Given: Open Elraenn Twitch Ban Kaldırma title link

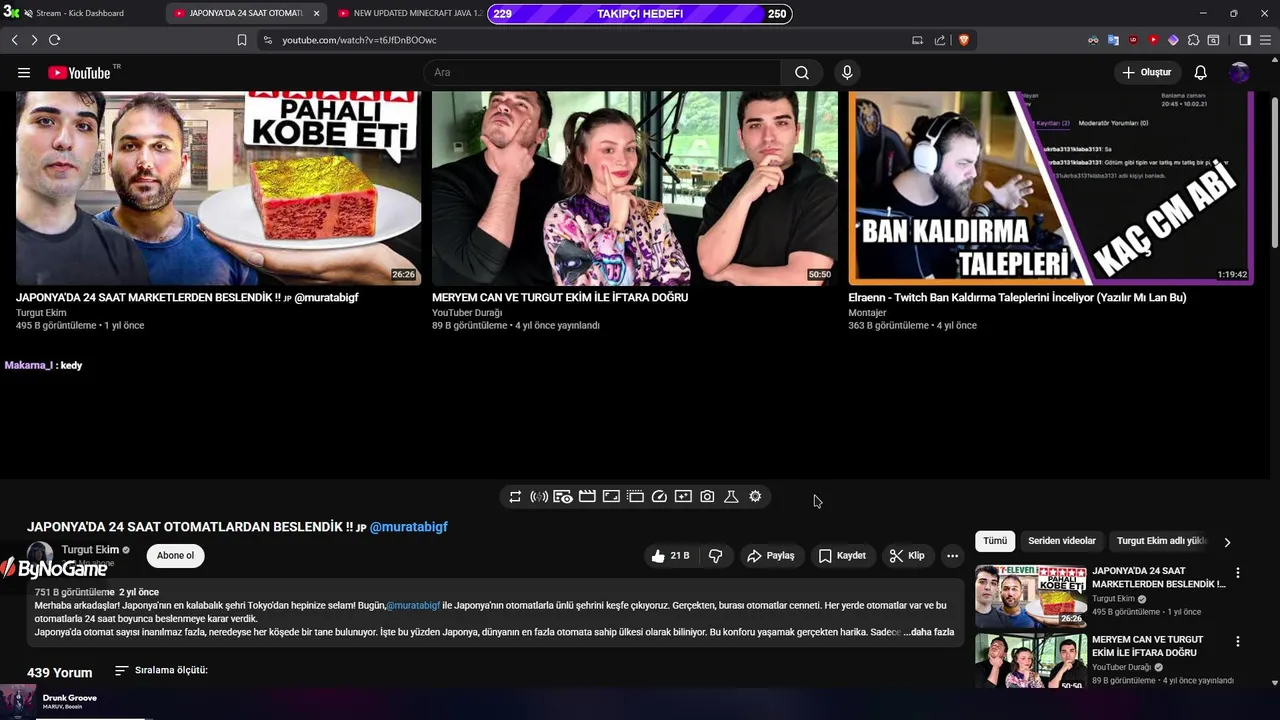Looking at the screenshot, I should [x=1017, y=297].
